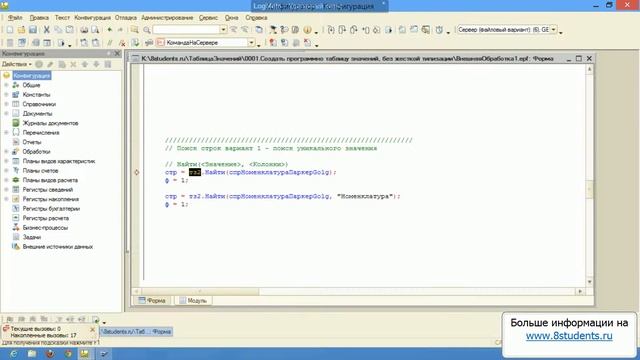Click the Step Out debug icon
The image size is (640, 360).
(x=353, y=30)
